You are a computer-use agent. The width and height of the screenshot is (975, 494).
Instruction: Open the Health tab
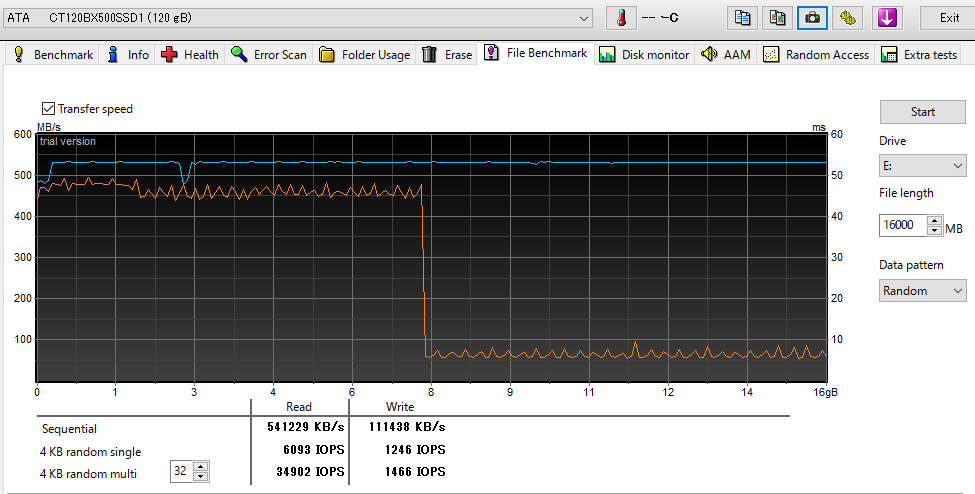189,55
